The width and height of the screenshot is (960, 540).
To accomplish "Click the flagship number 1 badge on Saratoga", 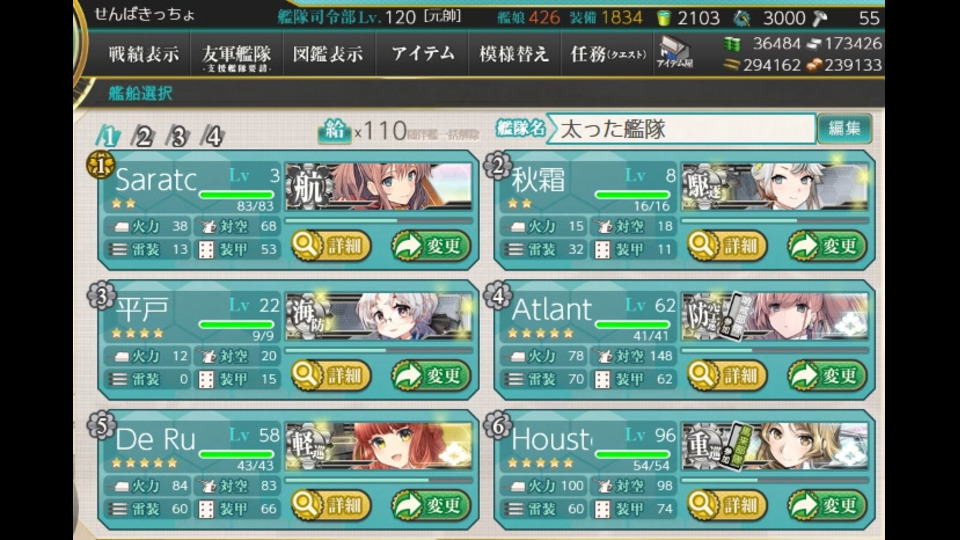I will point(100,164).
